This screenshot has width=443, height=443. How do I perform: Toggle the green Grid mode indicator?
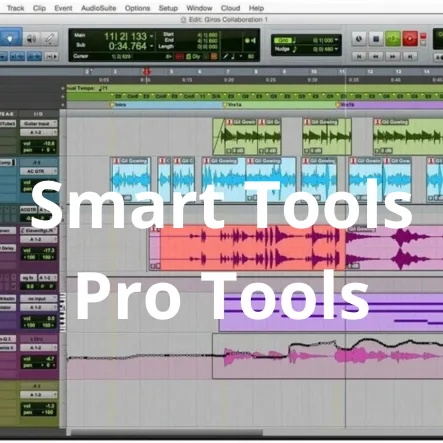[x=283, y=40]
